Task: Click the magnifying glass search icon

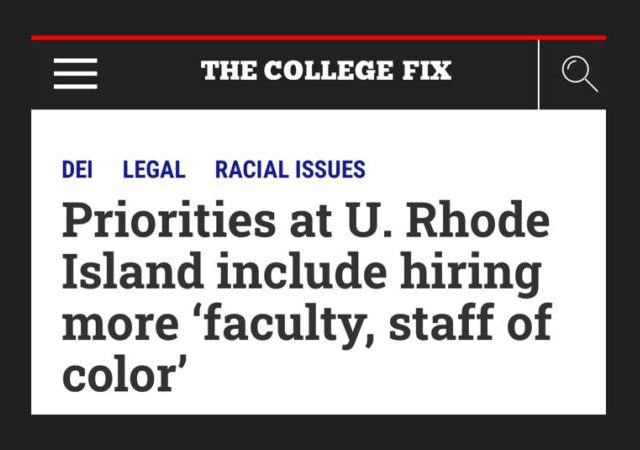Action: (x=580, y=74)
